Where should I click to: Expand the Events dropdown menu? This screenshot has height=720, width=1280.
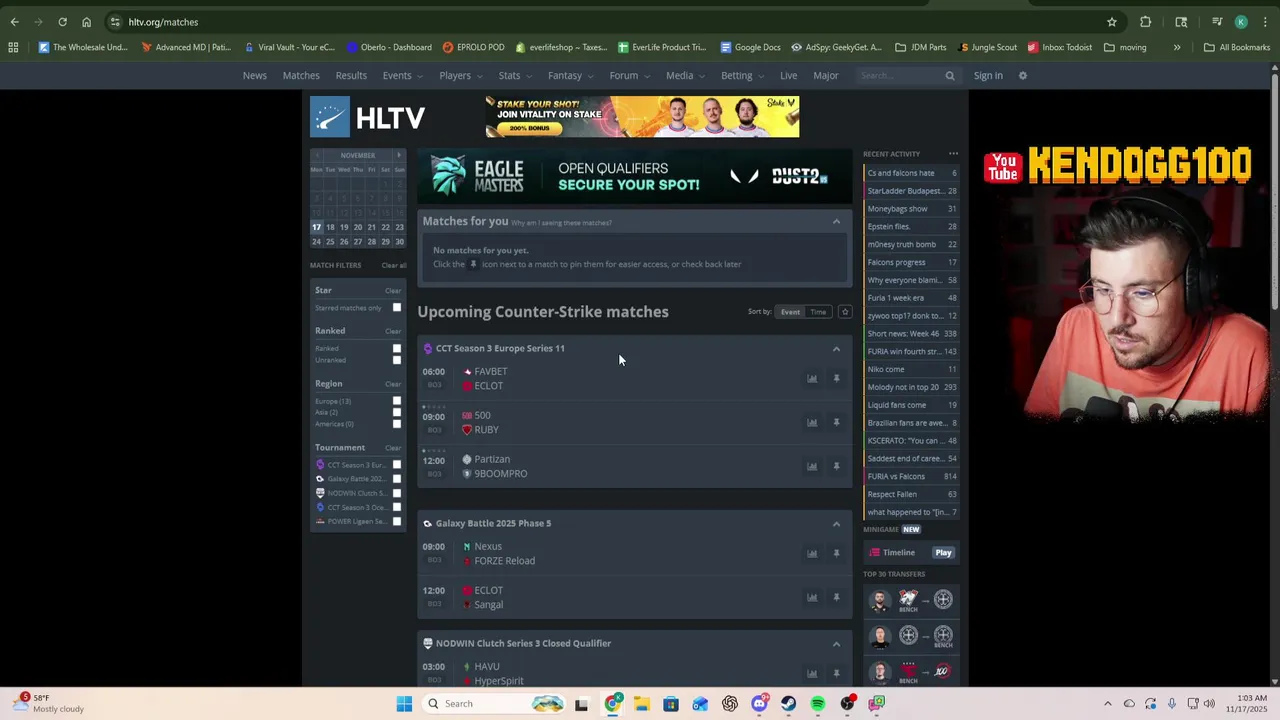coord(402,76)
